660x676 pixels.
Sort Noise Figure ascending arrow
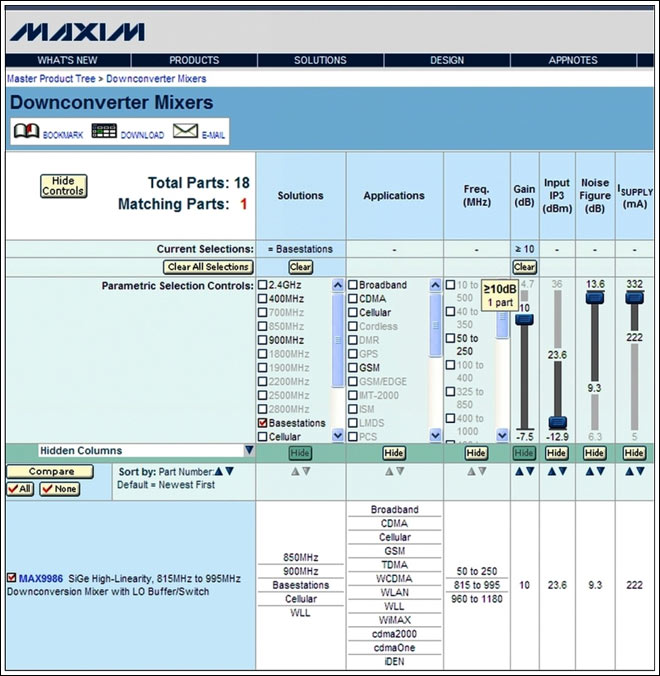(589, 471)
